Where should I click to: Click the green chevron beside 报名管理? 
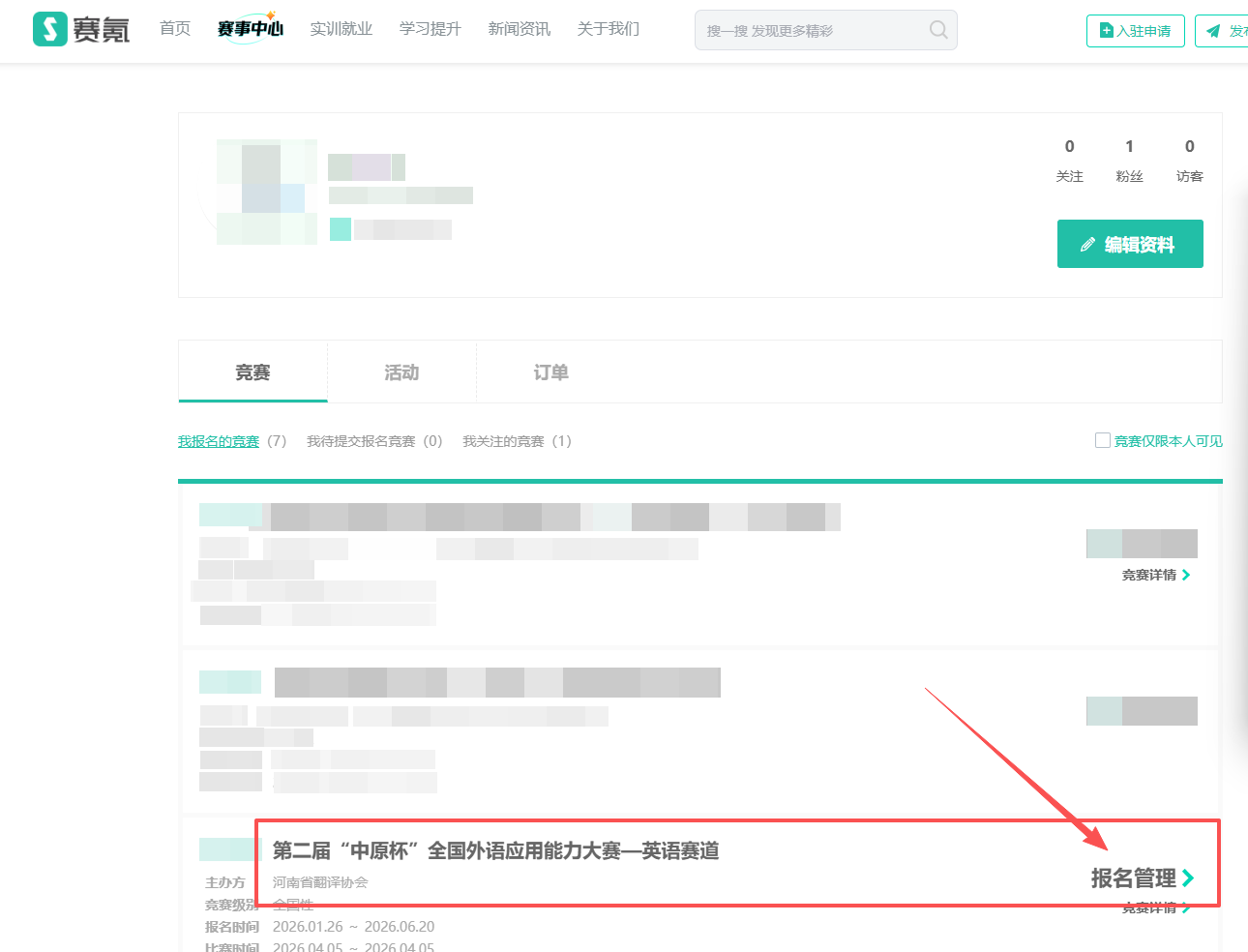[x=1188, y=878]
